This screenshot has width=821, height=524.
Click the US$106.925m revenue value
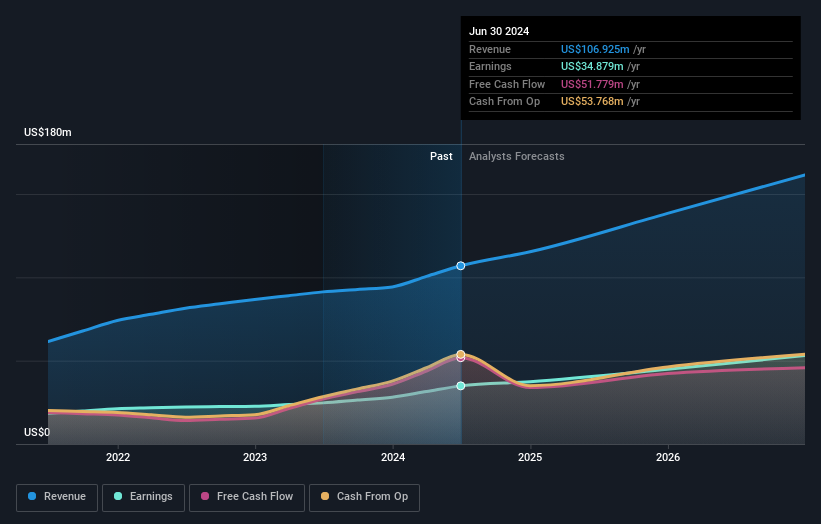coord(595,49)
